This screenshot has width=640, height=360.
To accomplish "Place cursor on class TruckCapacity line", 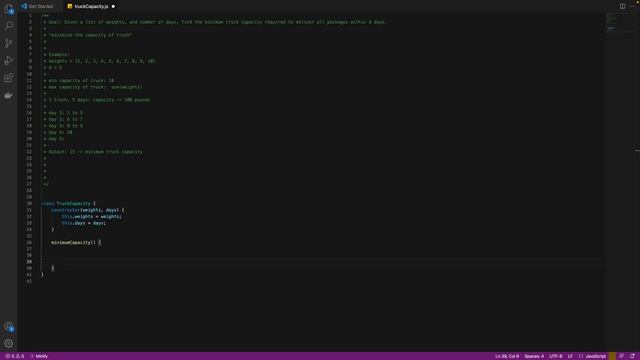I will pyautogui.click(x=68, y=204).
